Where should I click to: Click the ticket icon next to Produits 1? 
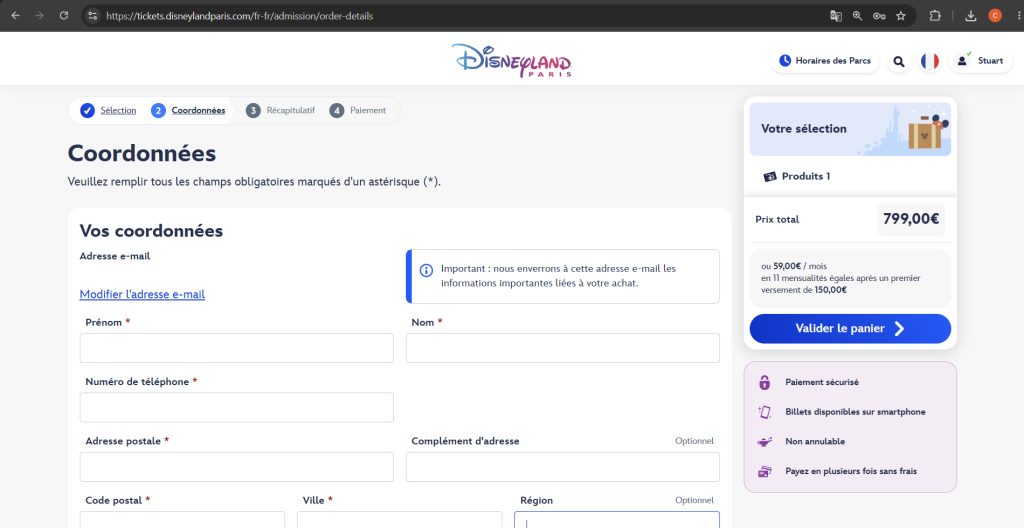[x=769, y=176]
